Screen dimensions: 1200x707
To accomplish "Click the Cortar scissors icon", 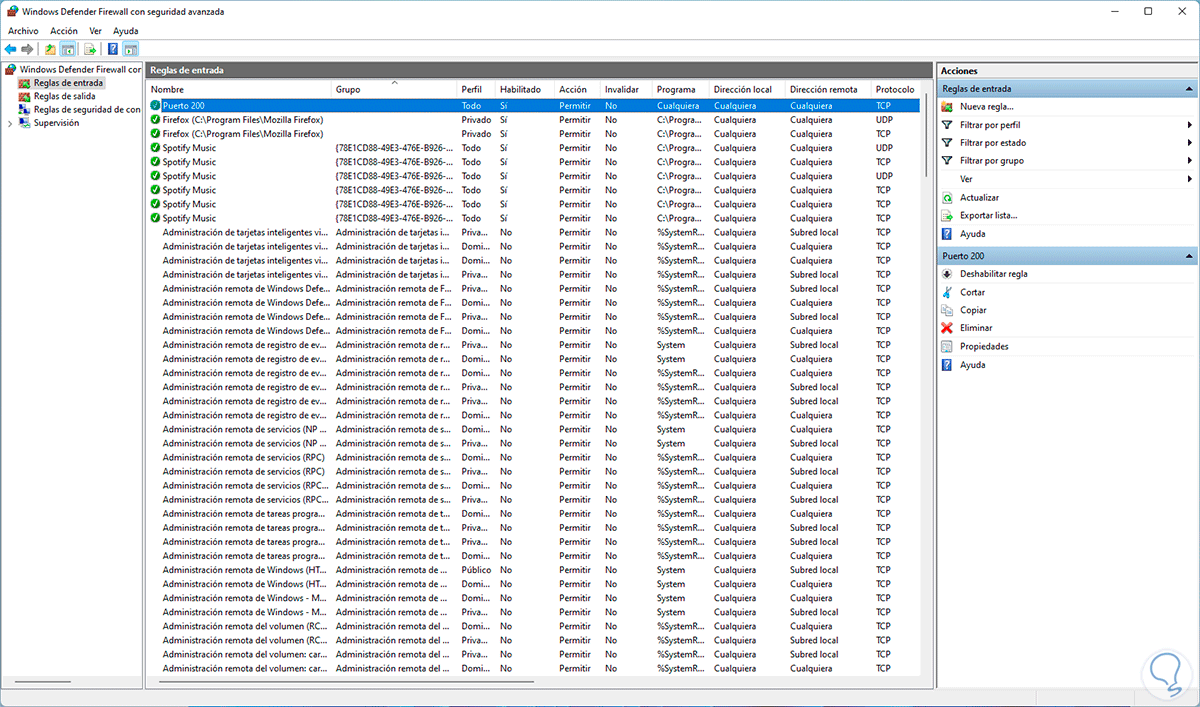I will (948, 293).
